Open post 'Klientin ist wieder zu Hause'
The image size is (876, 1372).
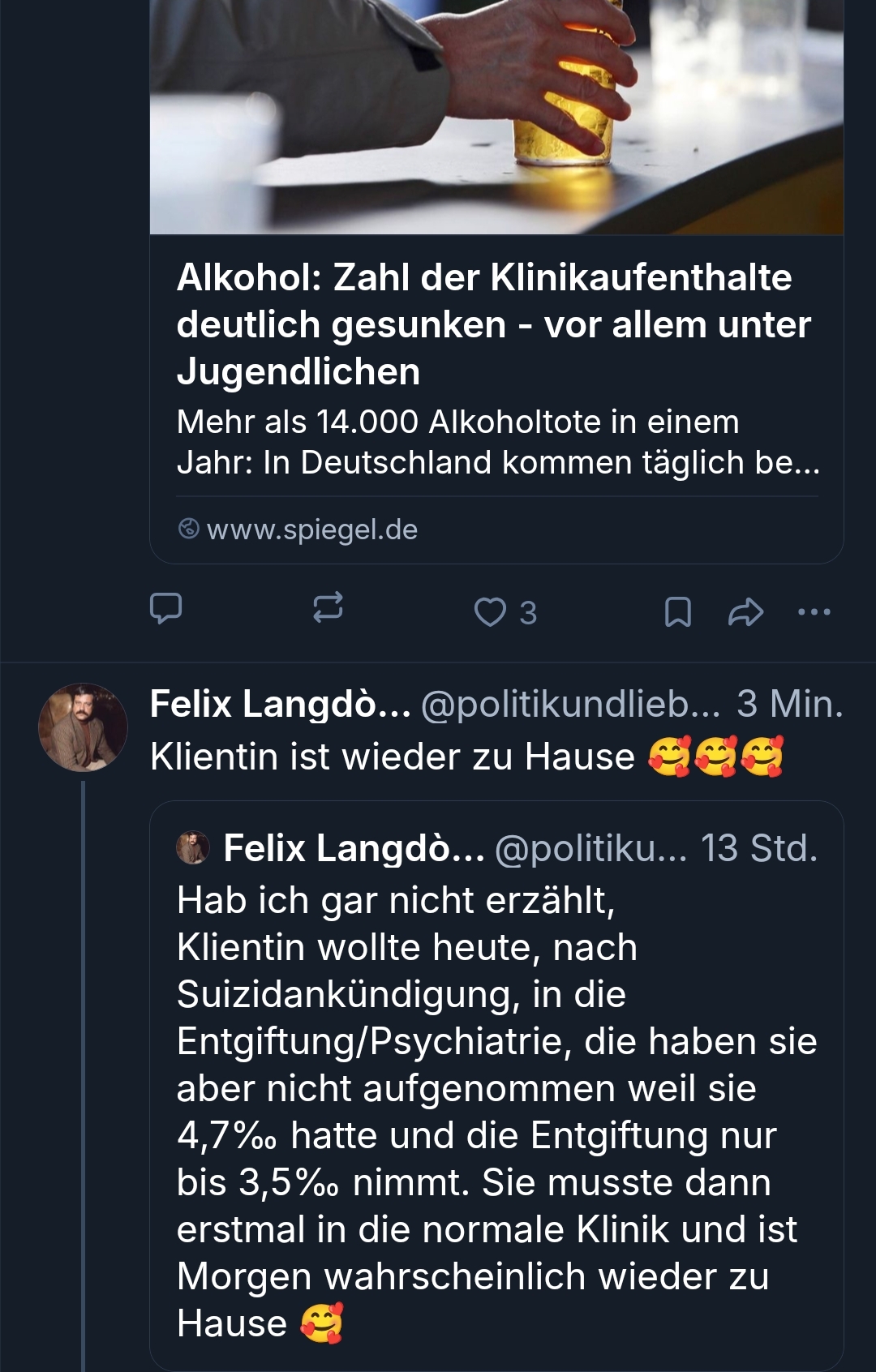pos(393,757)
